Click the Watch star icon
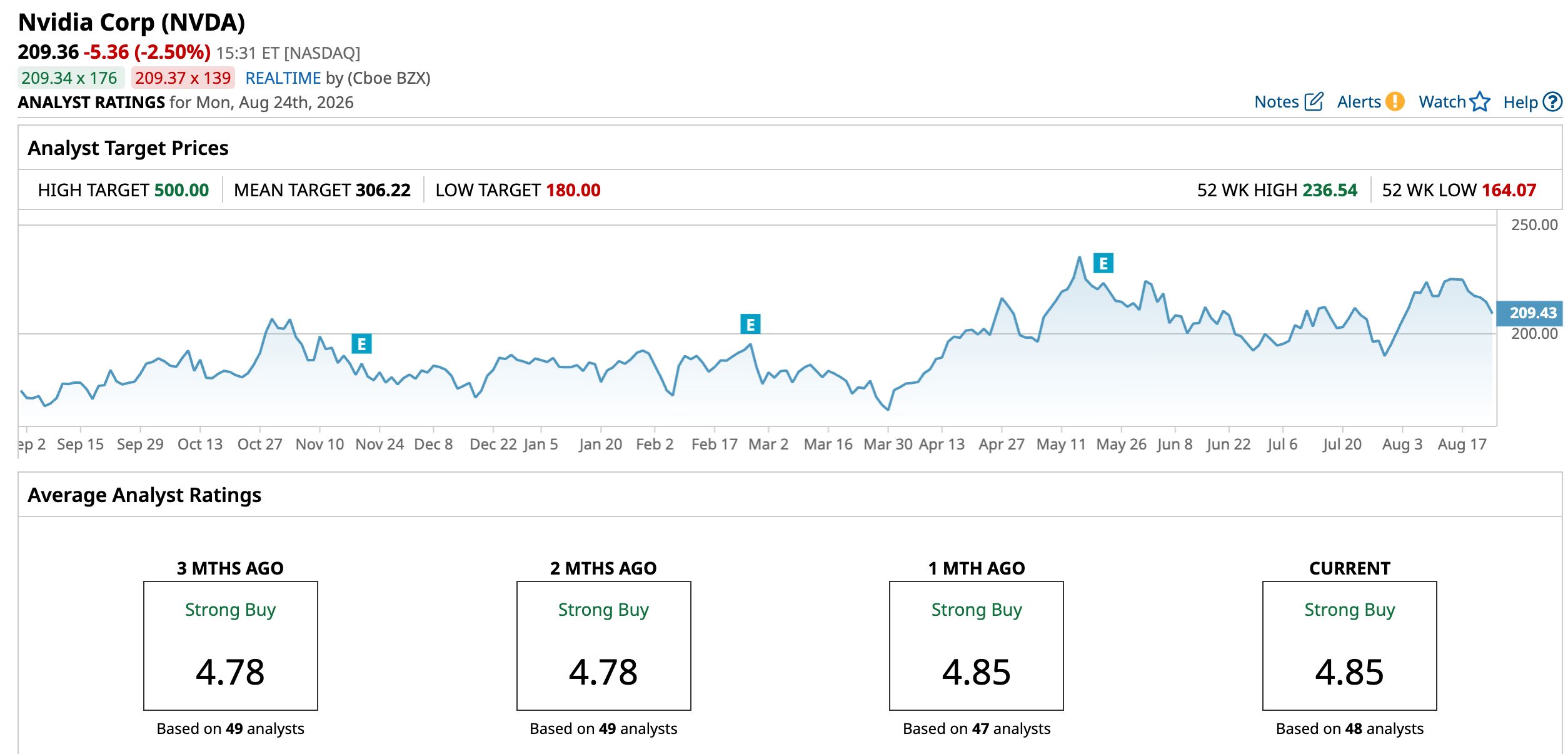The width and height of the screenshot is (1568, 754). [1480, 101]
